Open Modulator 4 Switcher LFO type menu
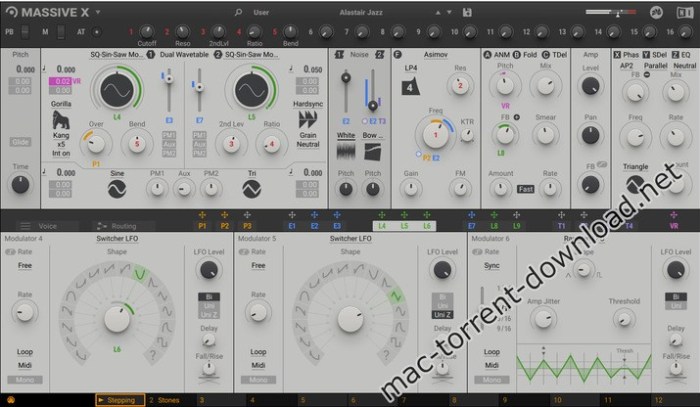 [117, 239]
